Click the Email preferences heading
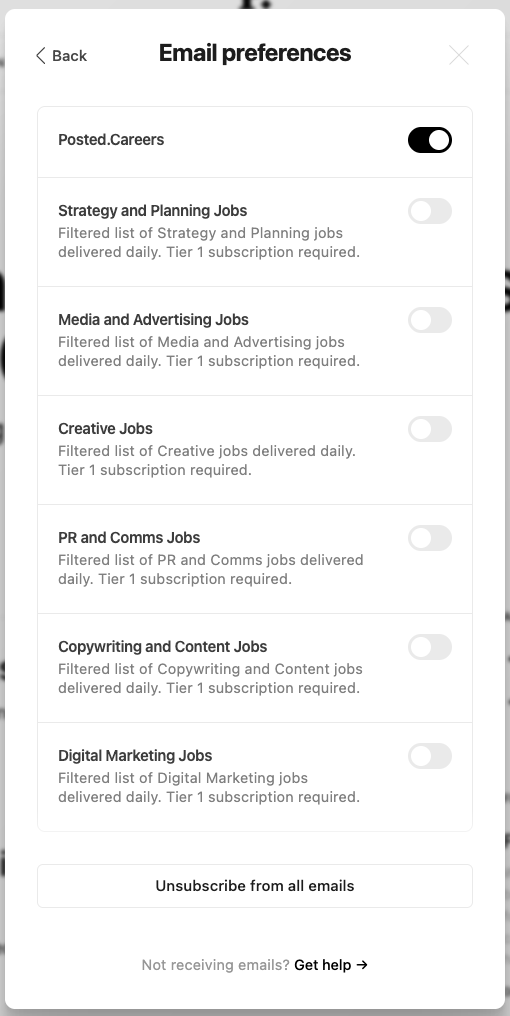 click(x=255, y=53)
